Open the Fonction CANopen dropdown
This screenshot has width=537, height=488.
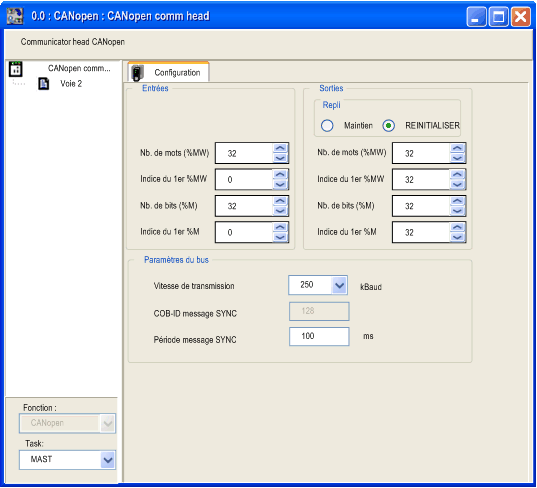108,424
